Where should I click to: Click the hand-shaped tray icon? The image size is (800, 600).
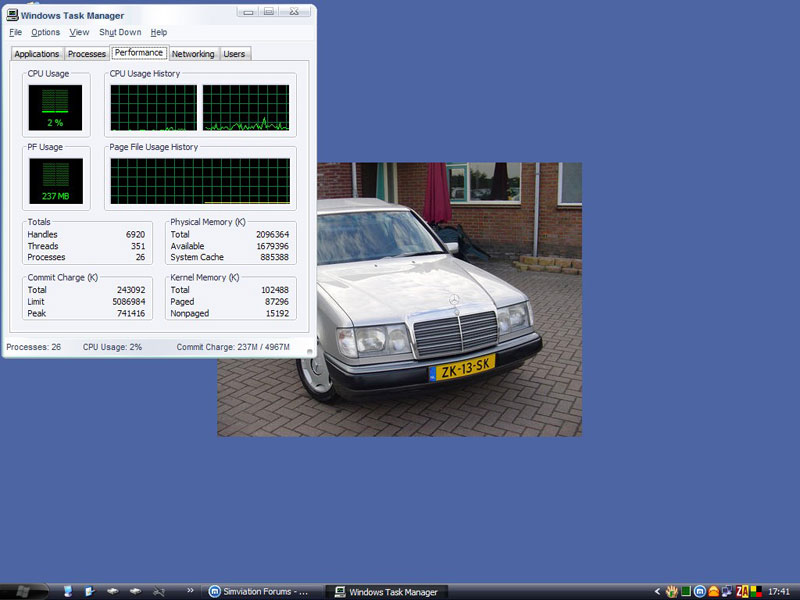point(672,591)
